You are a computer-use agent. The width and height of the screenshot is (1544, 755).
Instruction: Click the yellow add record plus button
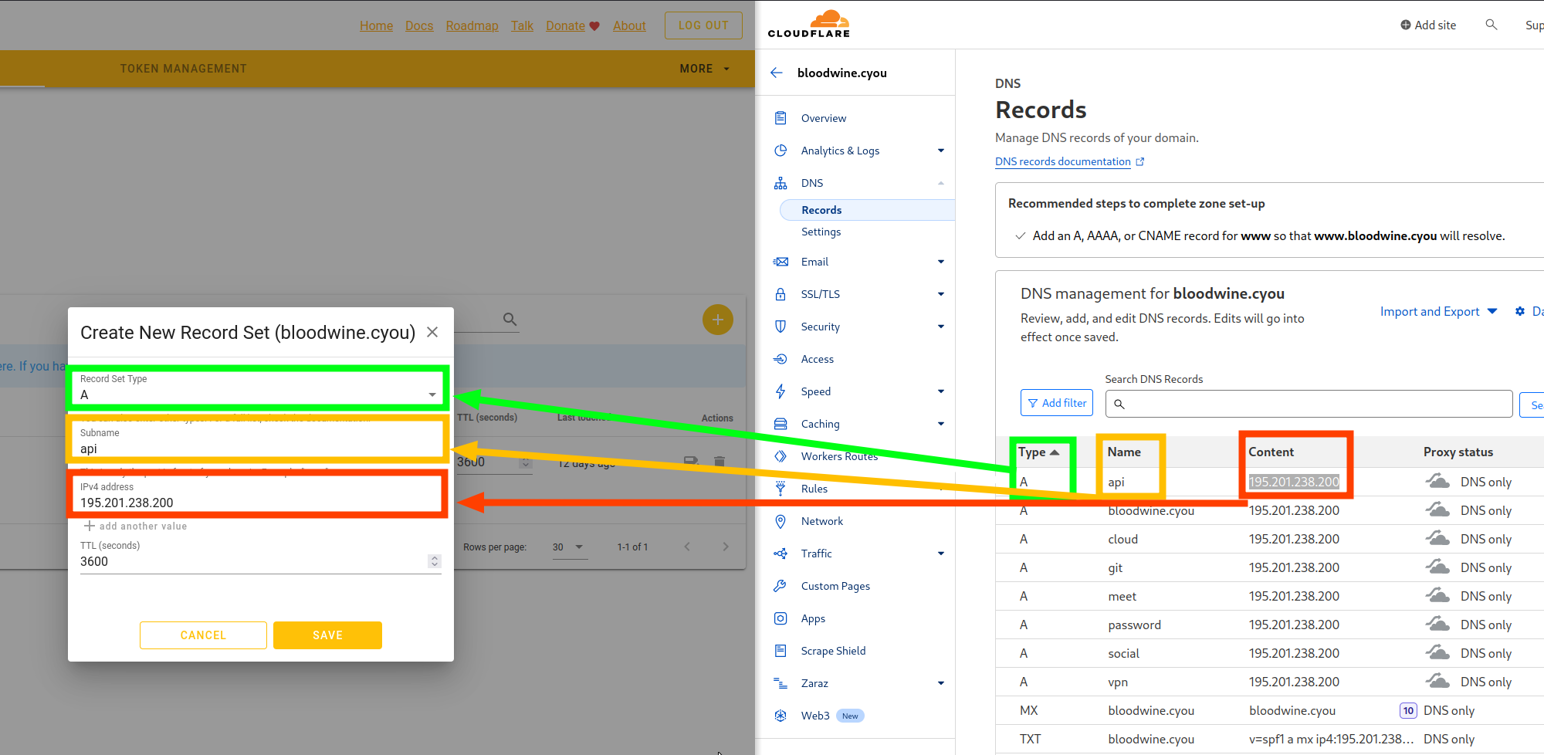pyautogui.click(x=717, y=319)
